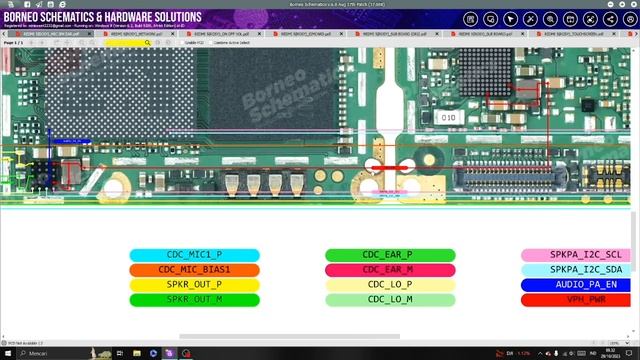Show earlier tabs with left arrow
Image resolution: width=640 pixels, height=360 pixels.
pos(4,34)
